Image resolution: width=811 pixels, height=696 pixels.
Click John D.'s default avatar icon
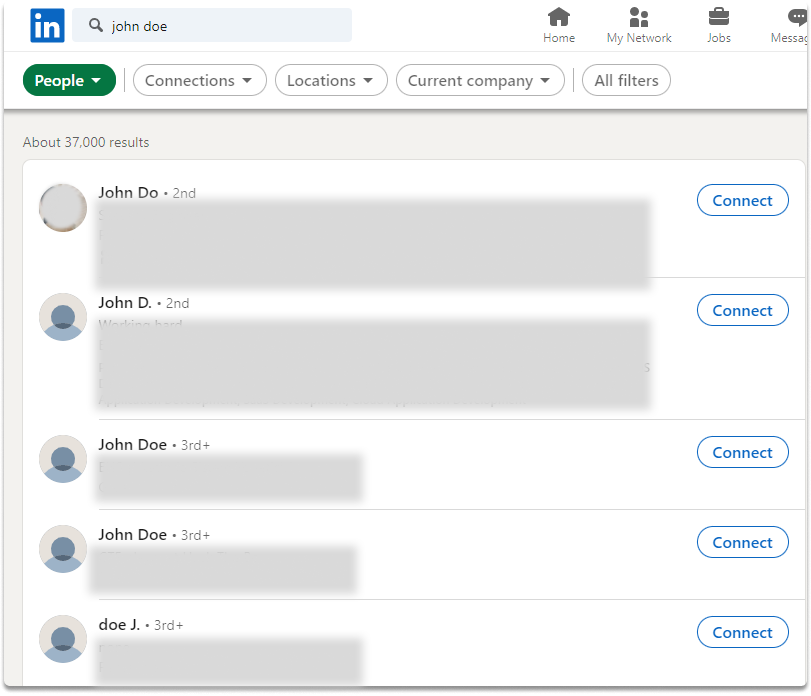tap(63, 317)
